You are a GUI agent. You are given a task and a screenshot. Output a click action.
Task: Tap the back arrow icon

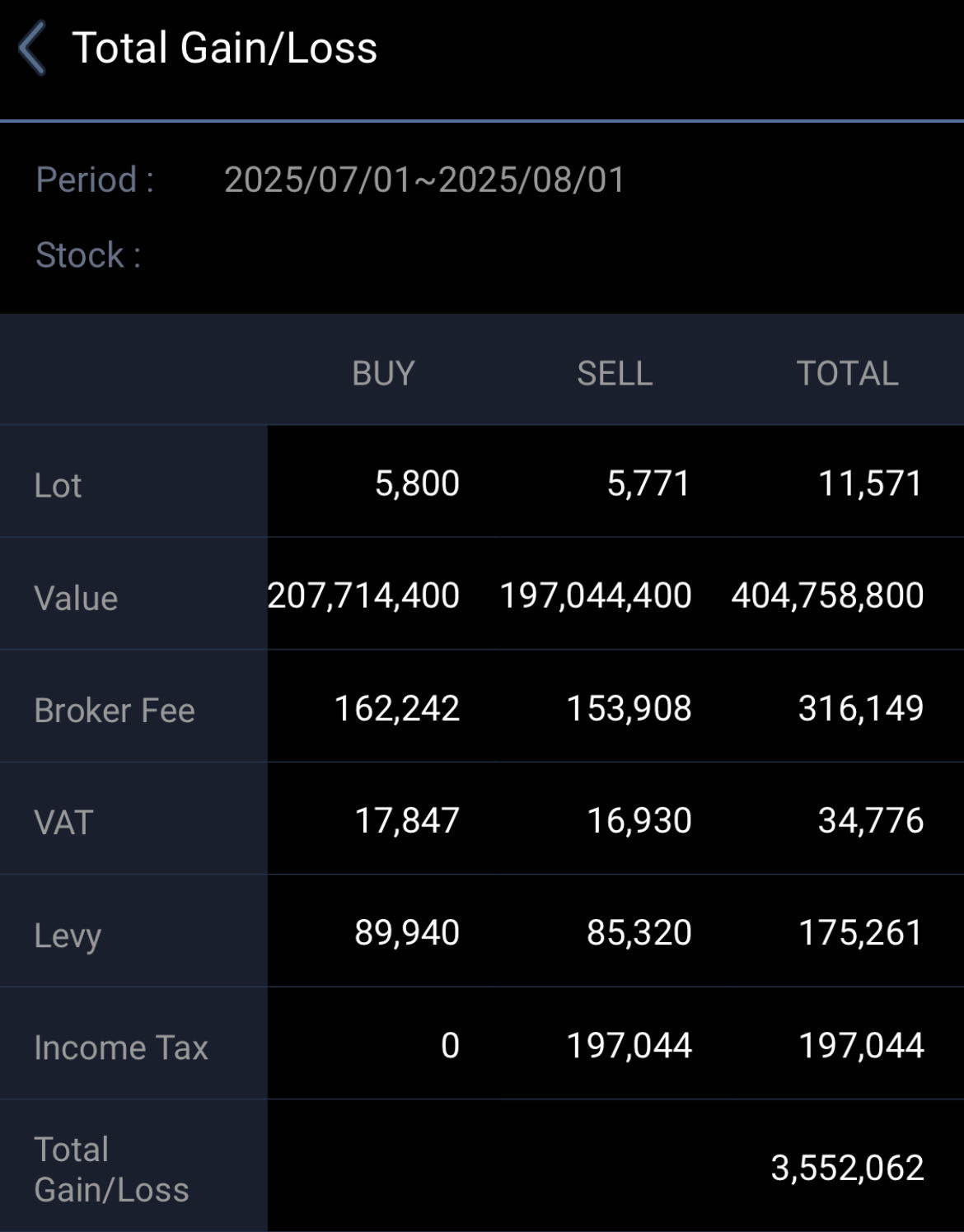click(33, 49)
